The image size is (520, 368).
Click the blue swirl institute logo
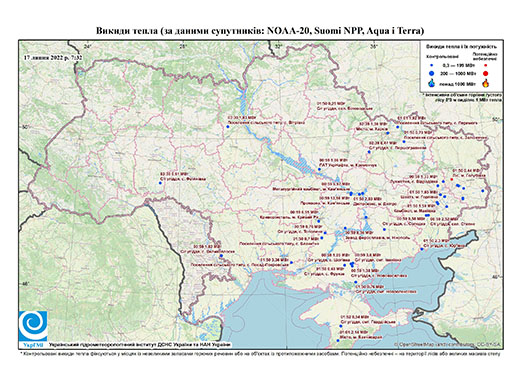(33, 326)
